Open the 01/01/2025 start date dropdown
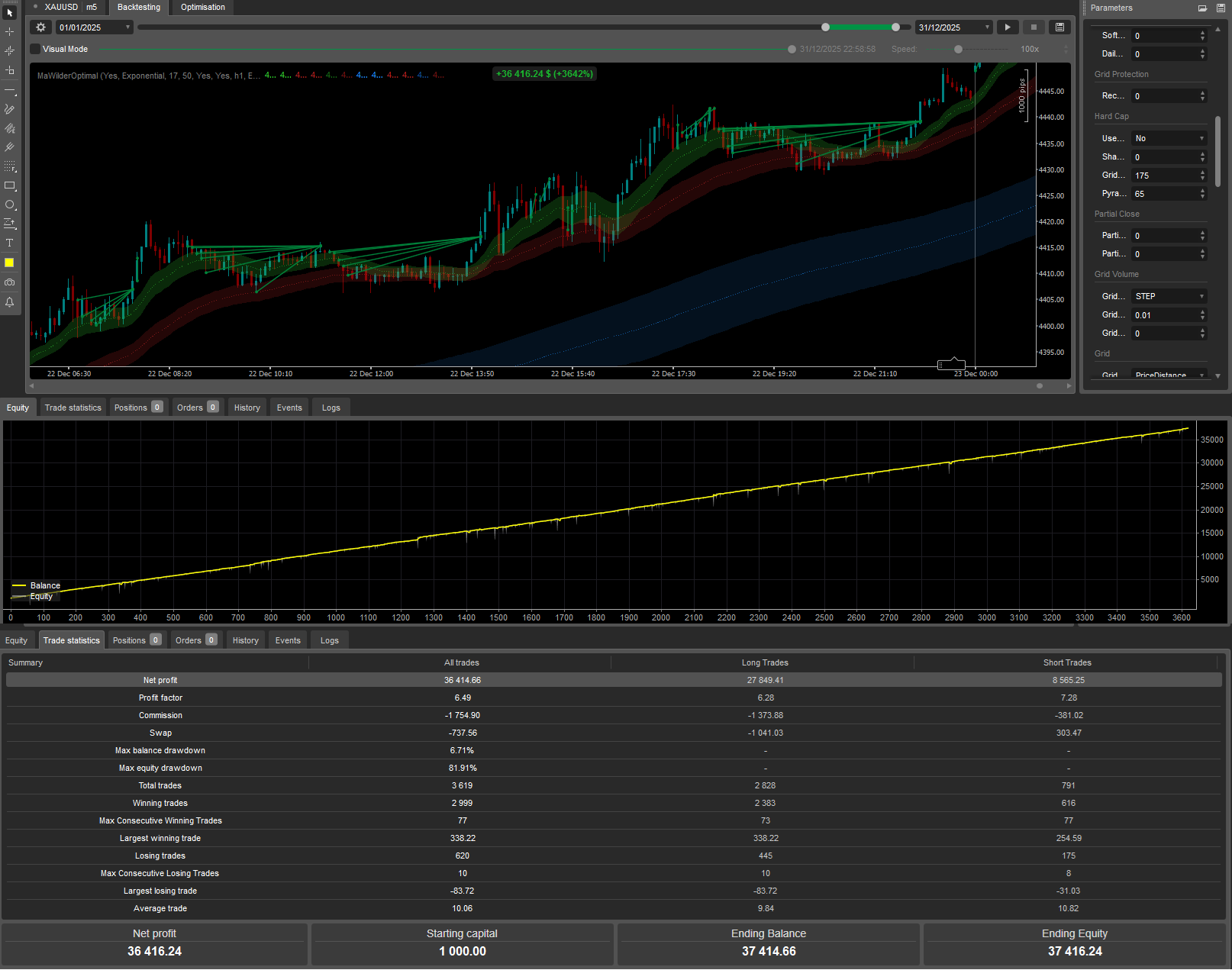Screen dimensions: 1232x970 click(95, 27)
